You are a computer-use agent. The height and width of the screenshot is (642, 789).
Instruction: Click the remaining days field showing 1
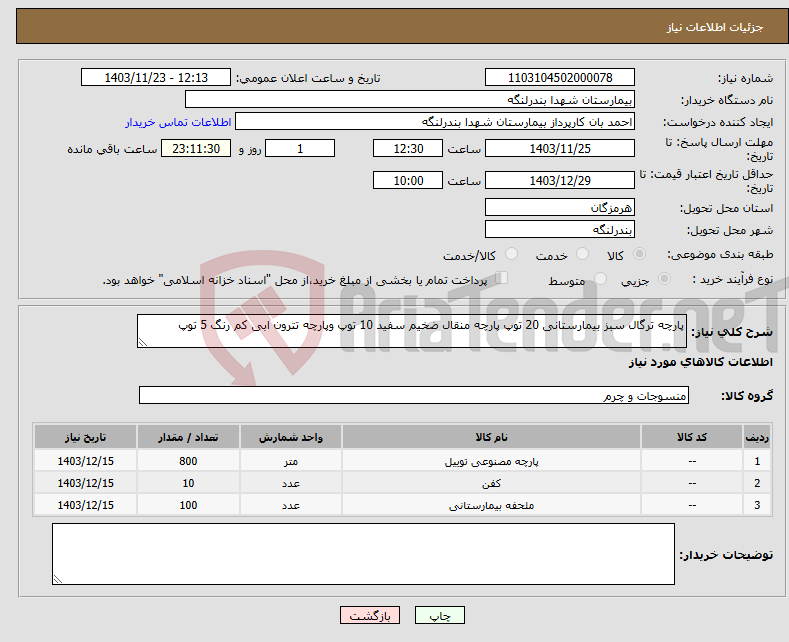(x=300, y=148)
